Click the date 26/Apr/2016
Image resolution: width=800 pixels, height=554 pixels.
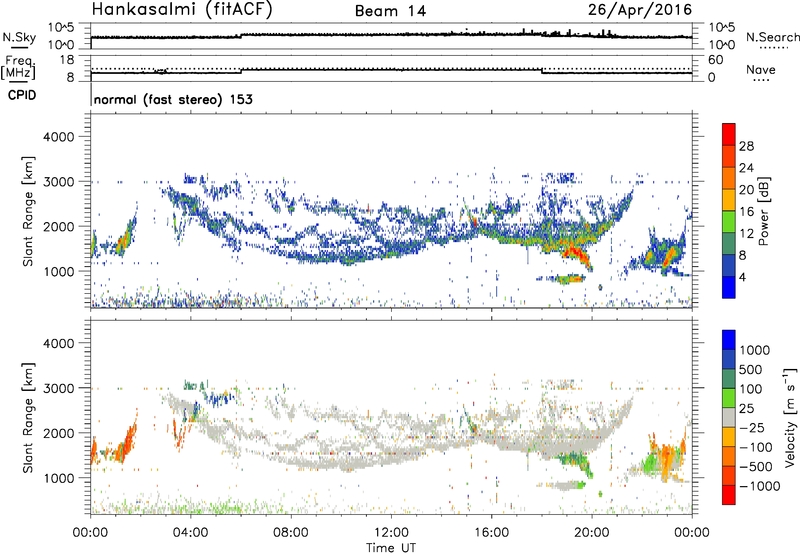point(640,9)
